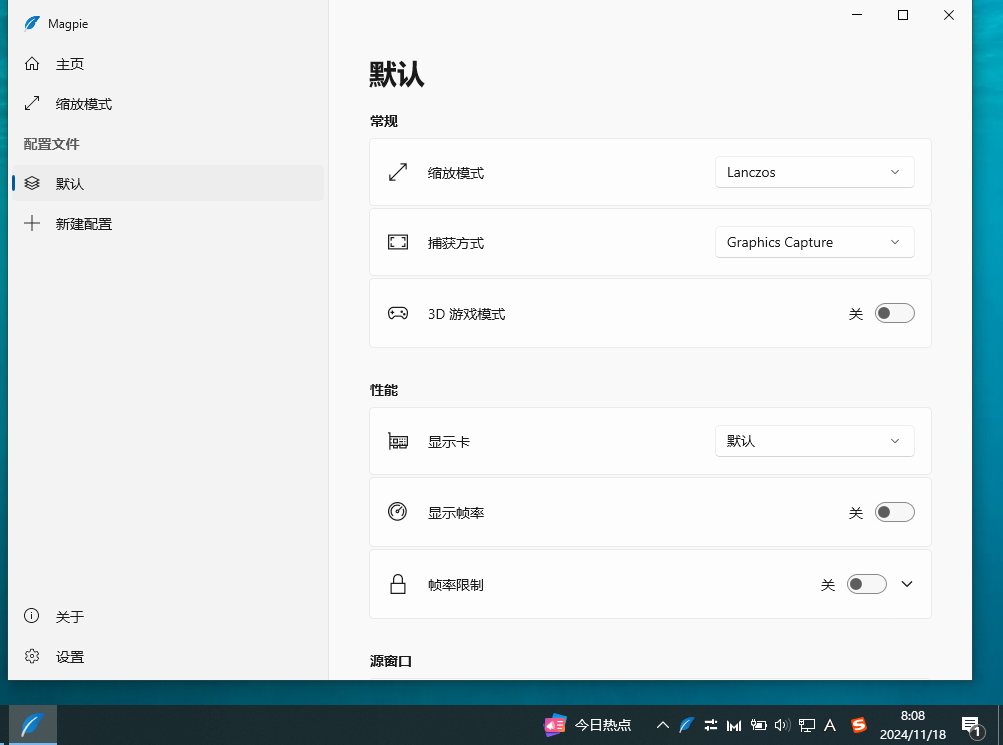The width and height of the screenshot is (1003, 745).
Task: Turn on the 帧率限制 switch
Action: [866, 584]
